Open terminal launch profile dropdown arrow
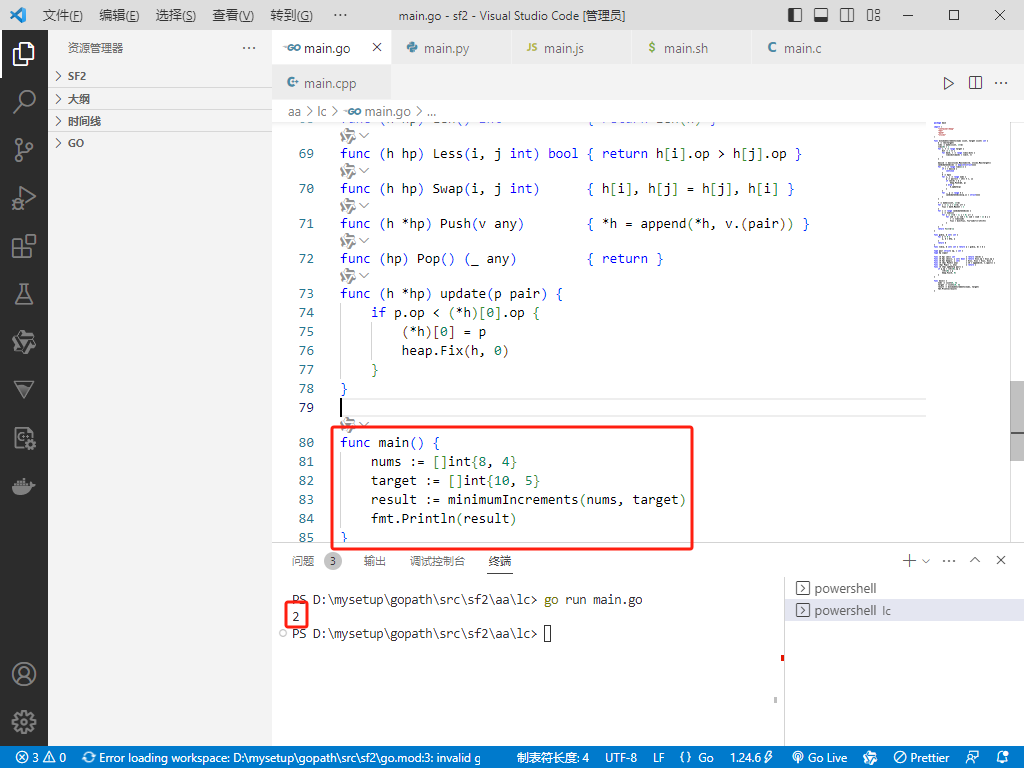1024x768 pixels. coord(925,561)
